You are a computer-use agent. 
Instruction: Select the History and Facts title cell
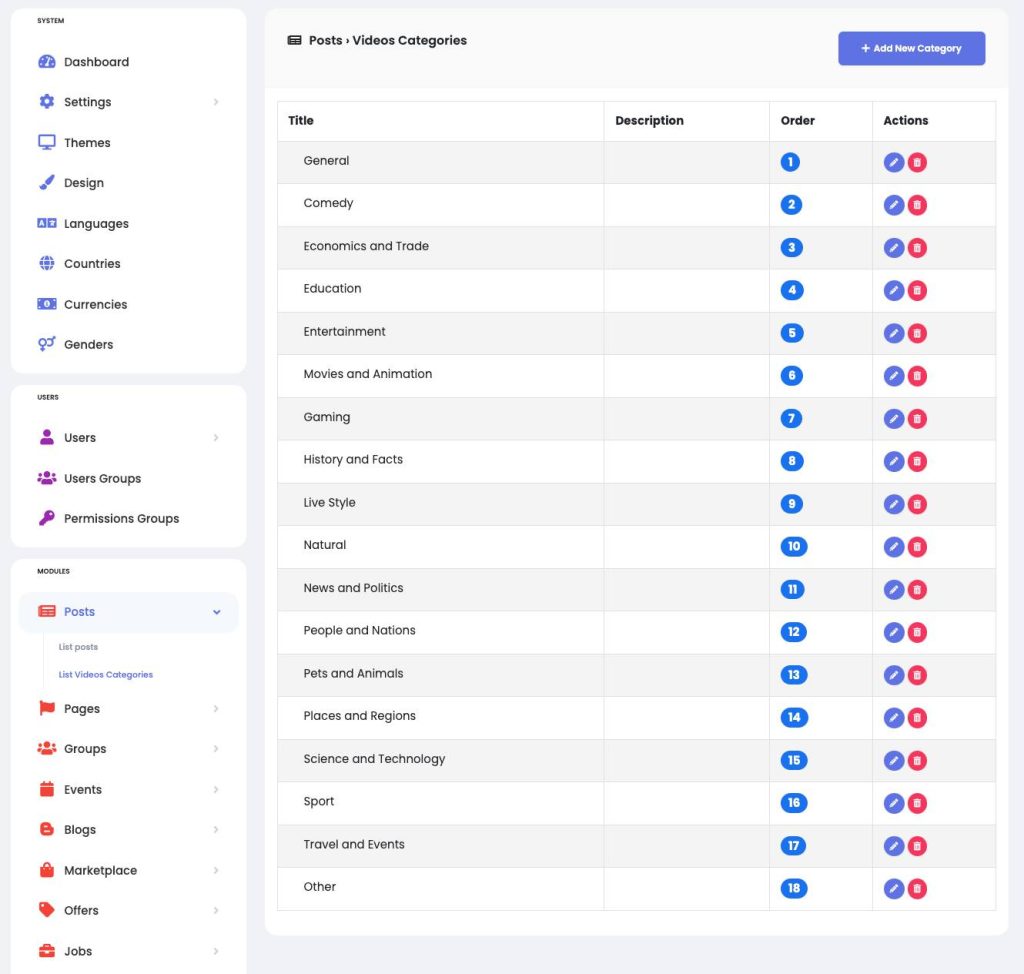tap(440, 461)
